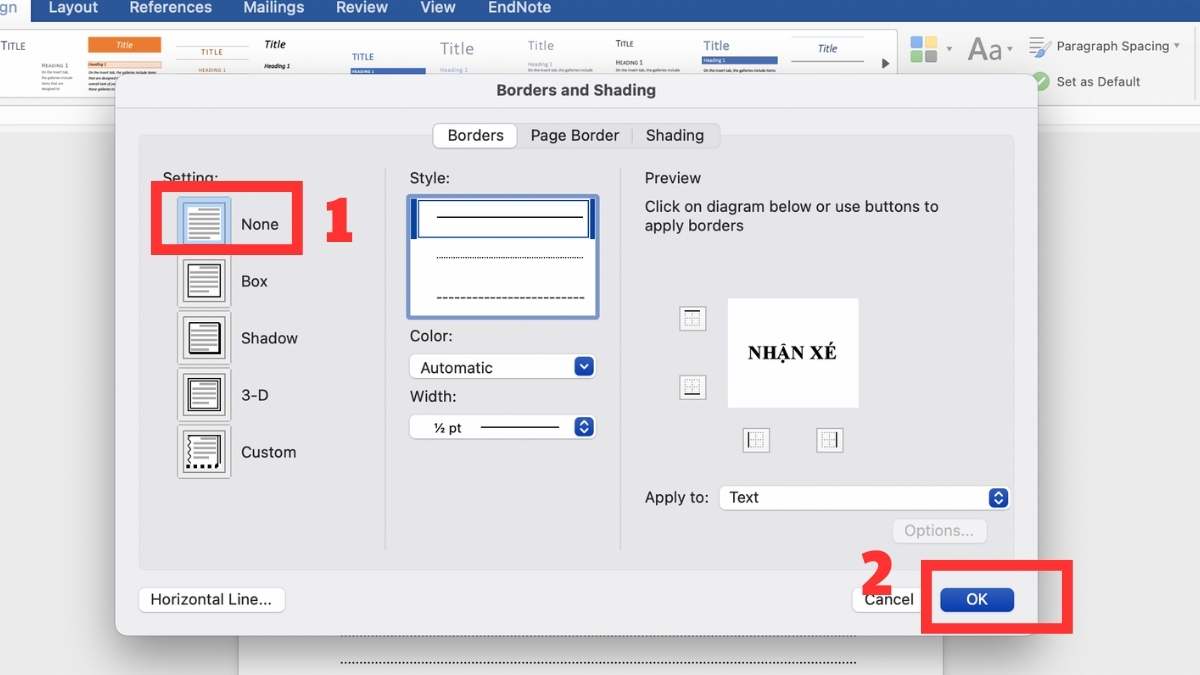The height and width of the screenshot is (675, 1200).
Task: Pick the Shadow border setting icon
Action: coord(204,338)
